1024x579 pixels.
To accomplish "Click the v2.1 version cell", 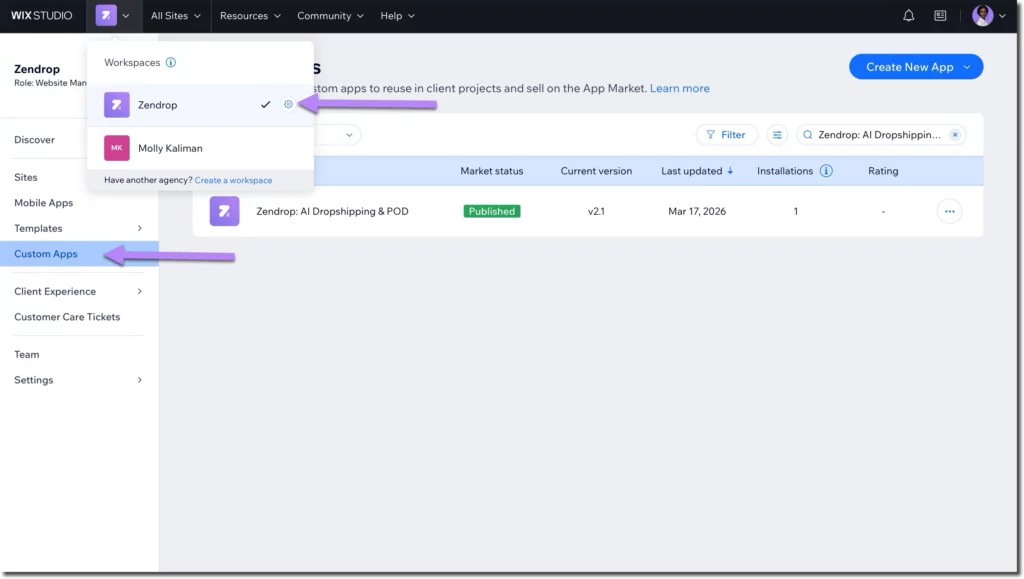I will [x=596, y=211].
